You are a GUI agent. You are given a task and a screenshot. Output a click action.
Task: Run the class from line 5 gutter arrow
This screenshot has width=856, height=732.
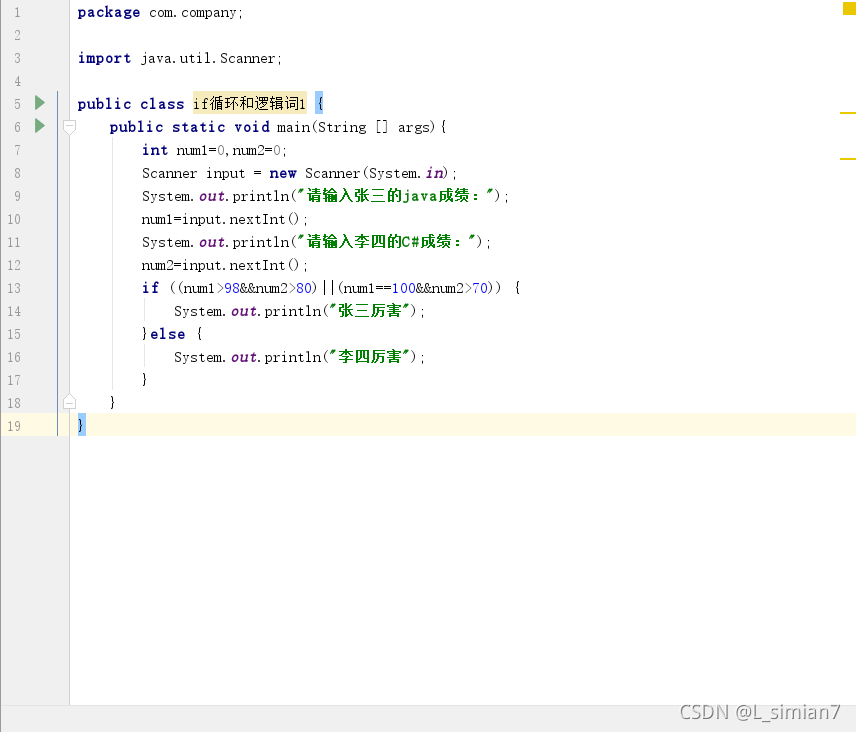tap(40, 103)
